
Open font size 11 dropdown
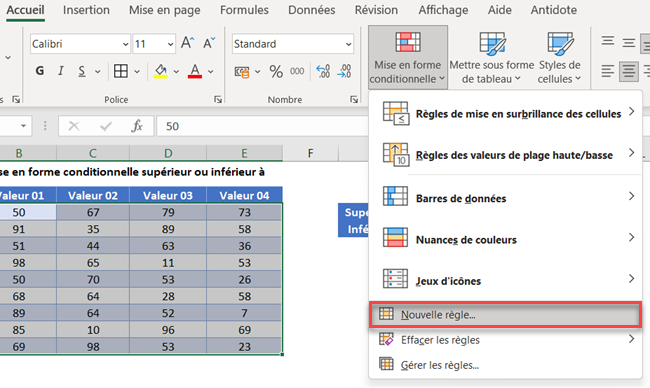(170, 44)
